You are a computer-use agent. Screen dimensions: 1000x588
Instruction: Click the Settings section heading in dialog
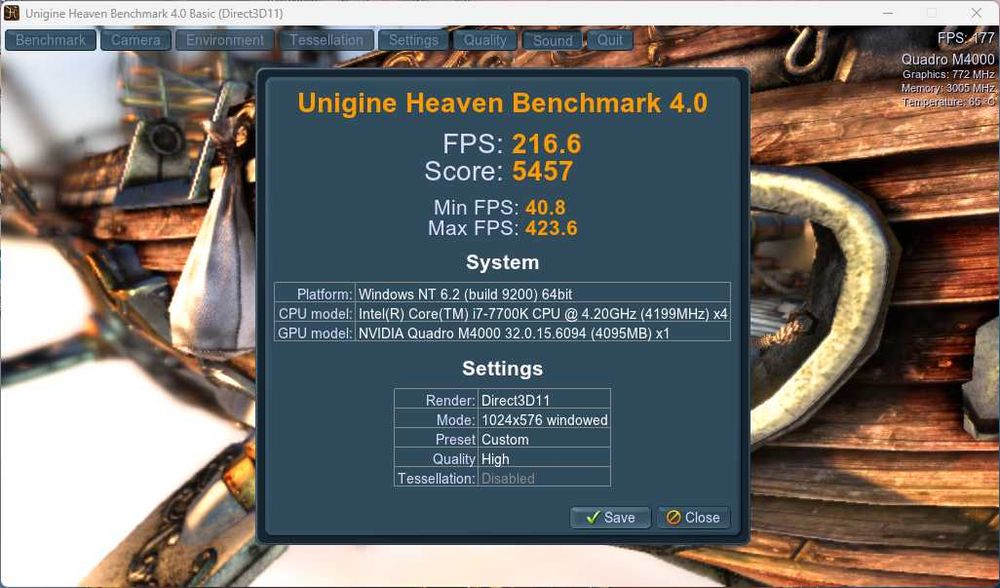[503, 369]
